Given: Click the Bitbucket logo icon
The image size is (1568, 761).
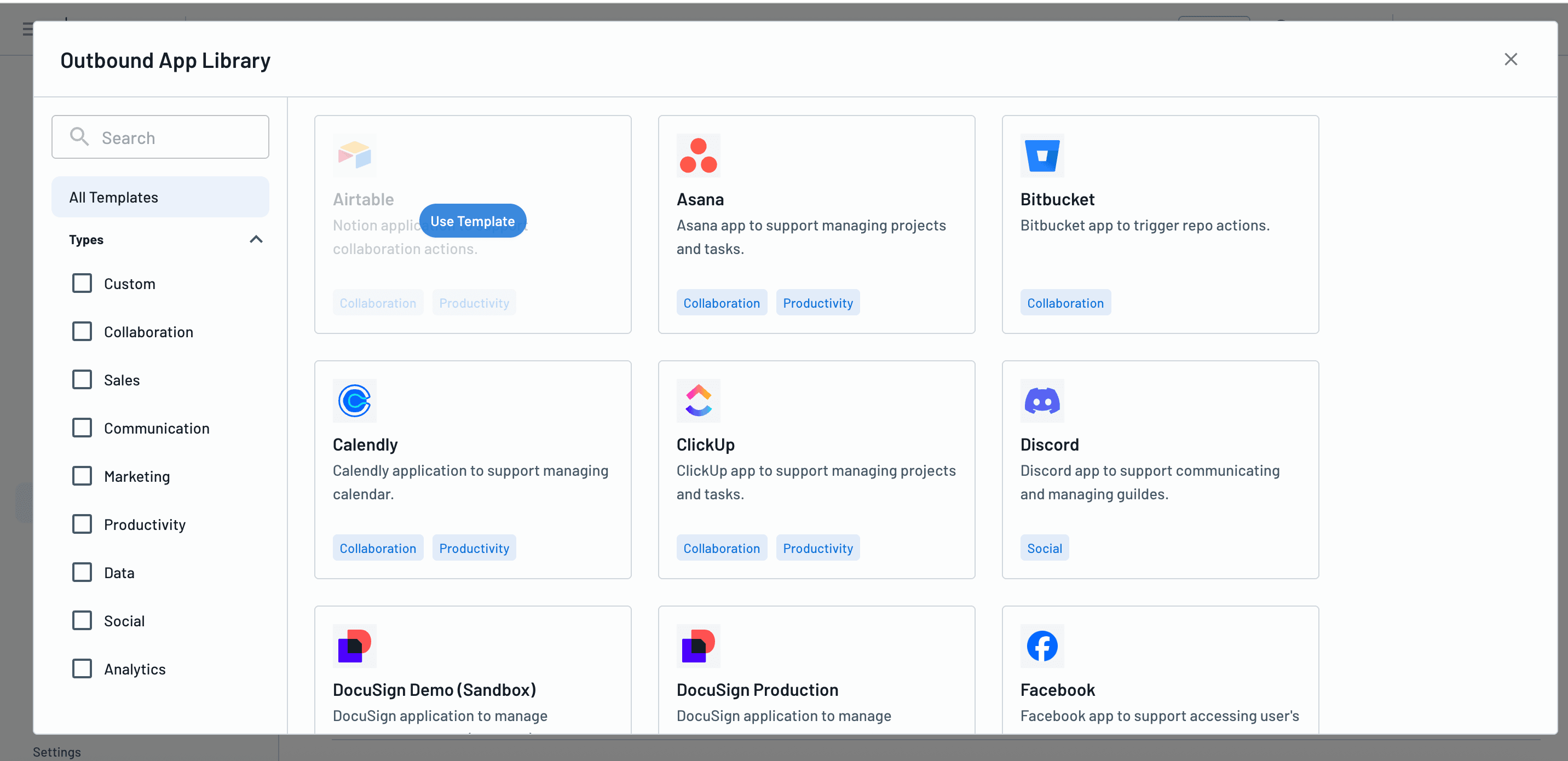Looking at the screenshot, I should point(1041,155).
